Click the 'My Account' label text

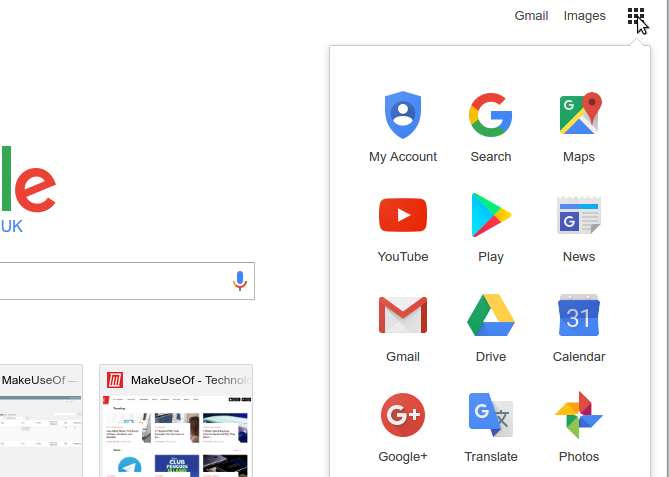[x=403, y=157]
